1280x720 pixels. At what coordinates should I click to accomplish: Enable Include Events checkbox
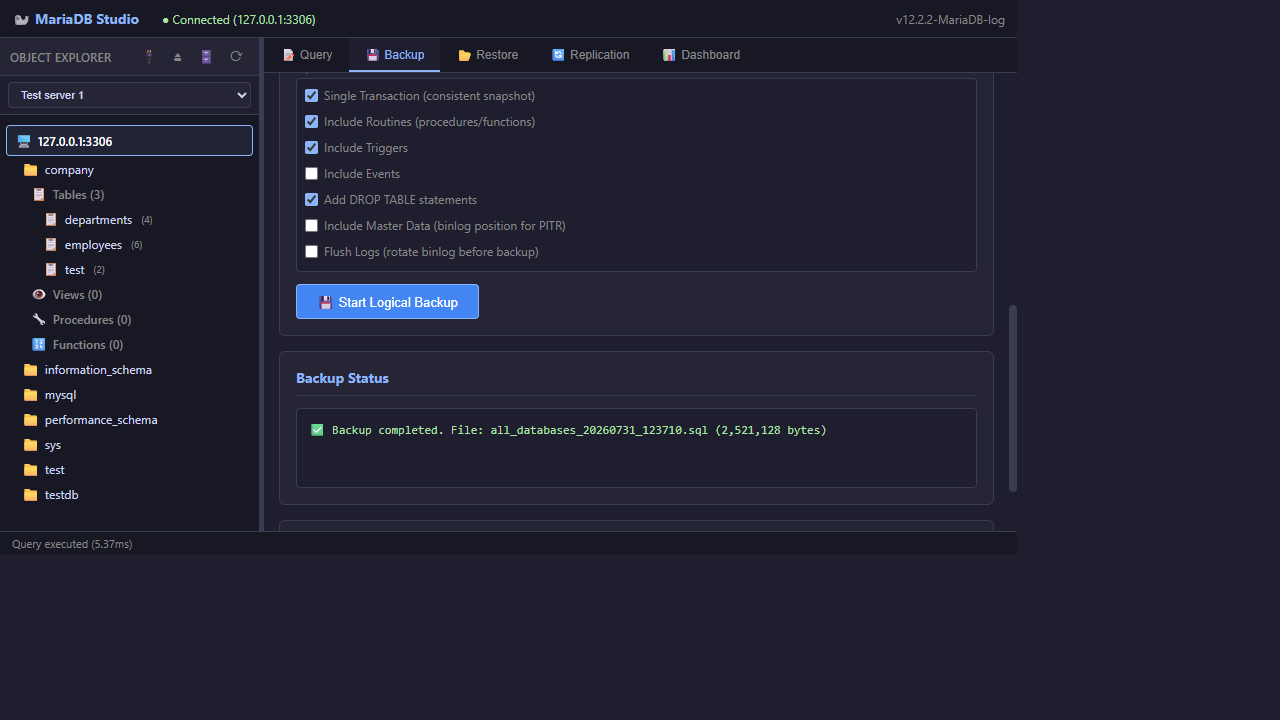pos(311,174)
